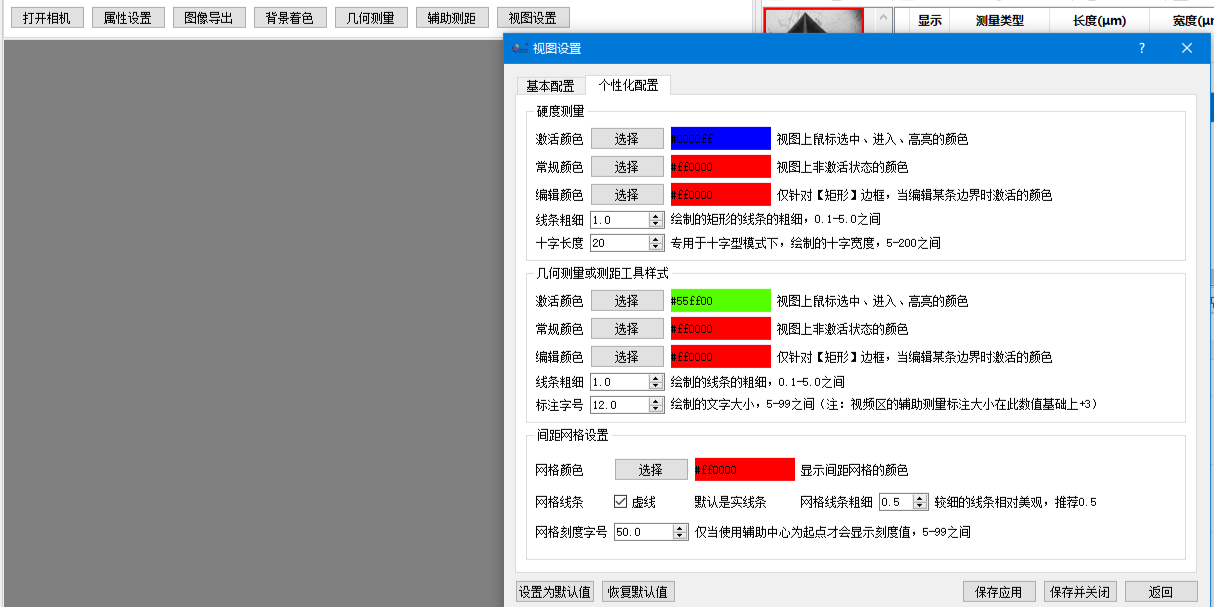Click the red 硬度测量 常规颜色 swatch

720,167
